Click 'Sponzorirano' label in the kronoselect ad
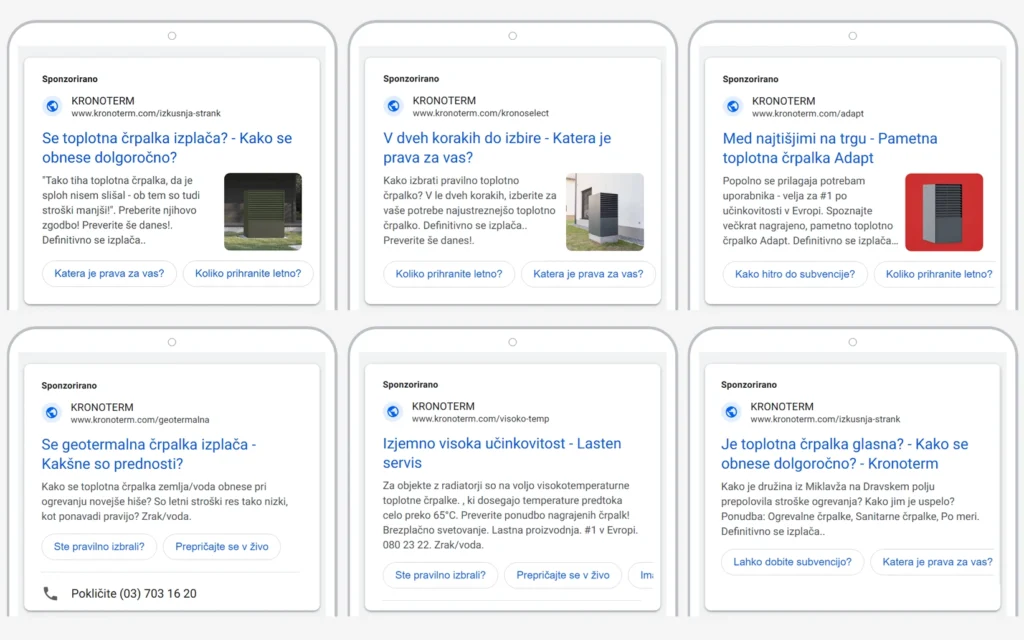 411,78
